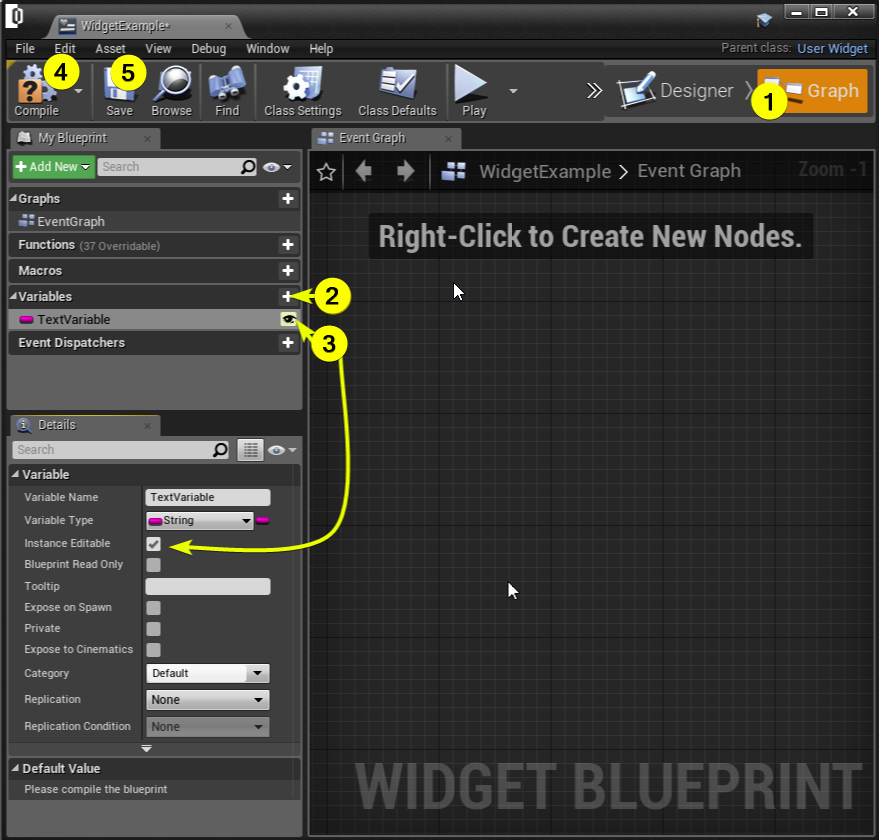This screenshot has height=840, width=879.
Task: Toggle TextVariable eye visibility icon
Action: coord(288,319)
